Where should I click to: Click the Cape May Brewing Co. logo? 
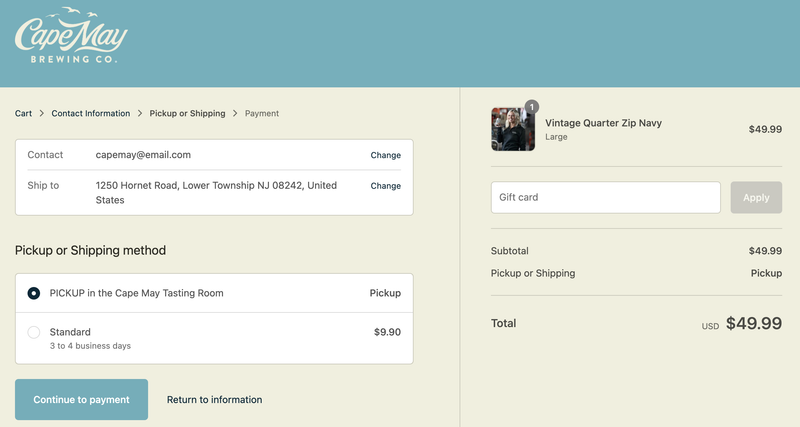pos(71,35)
